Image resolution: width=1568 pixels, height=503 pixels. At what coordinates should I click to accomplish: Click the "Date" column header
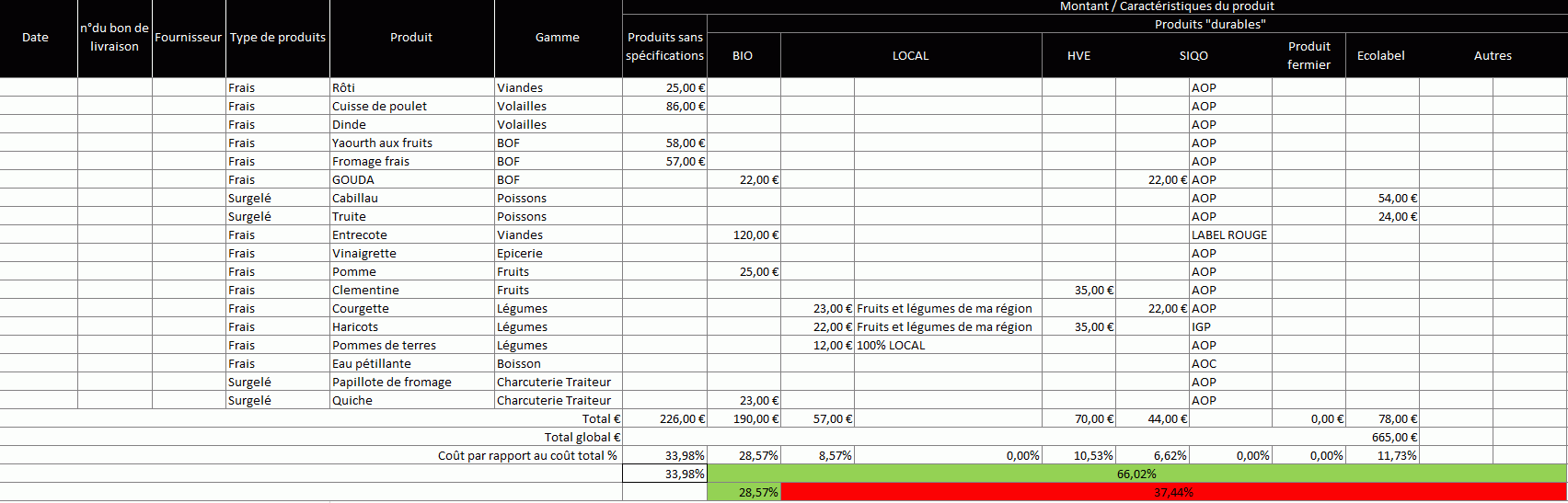tap(36, 38)
